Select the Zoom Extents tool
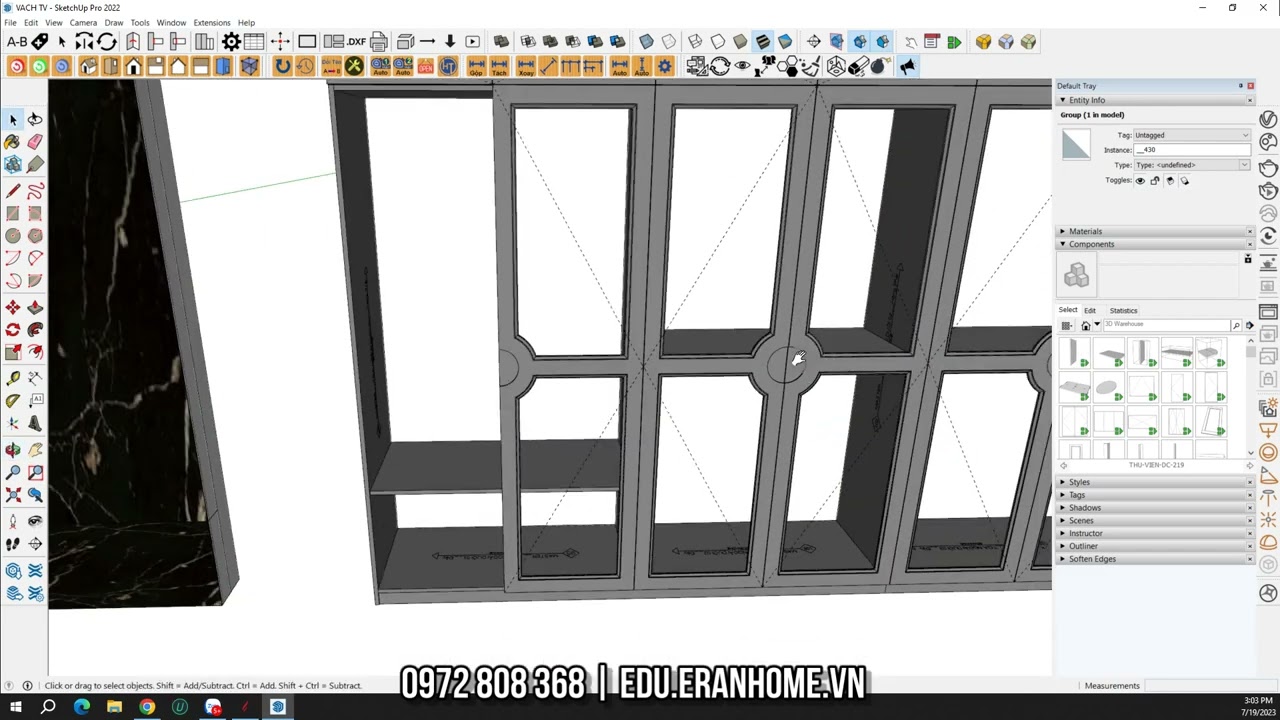 pos(13,495)
